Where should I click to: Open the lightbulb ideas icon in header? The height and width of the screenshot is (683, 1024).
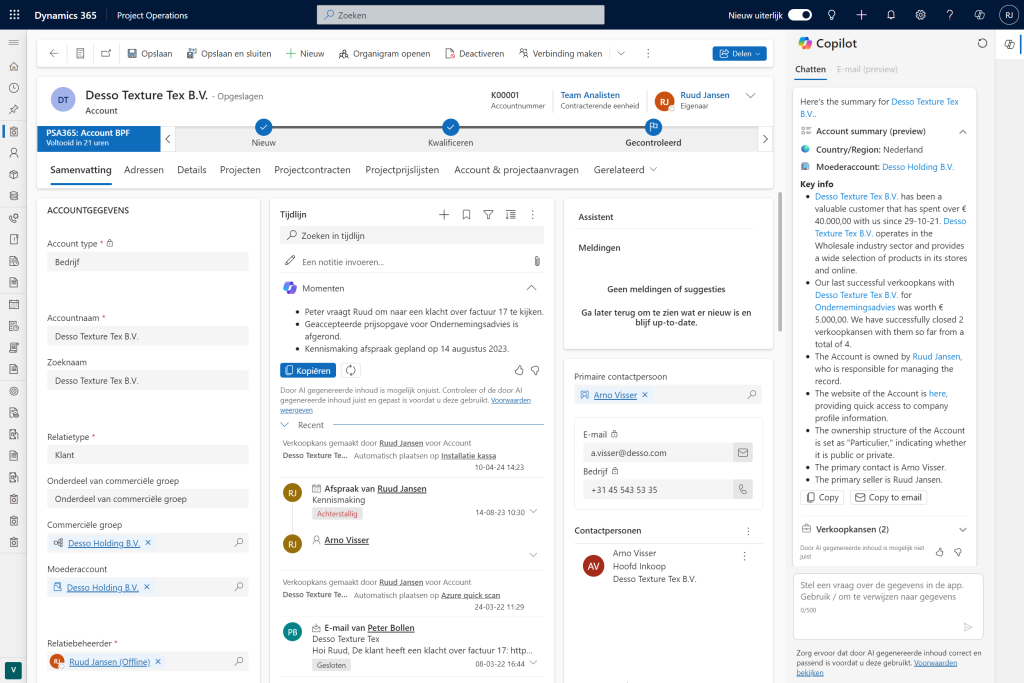coord(831,14)
